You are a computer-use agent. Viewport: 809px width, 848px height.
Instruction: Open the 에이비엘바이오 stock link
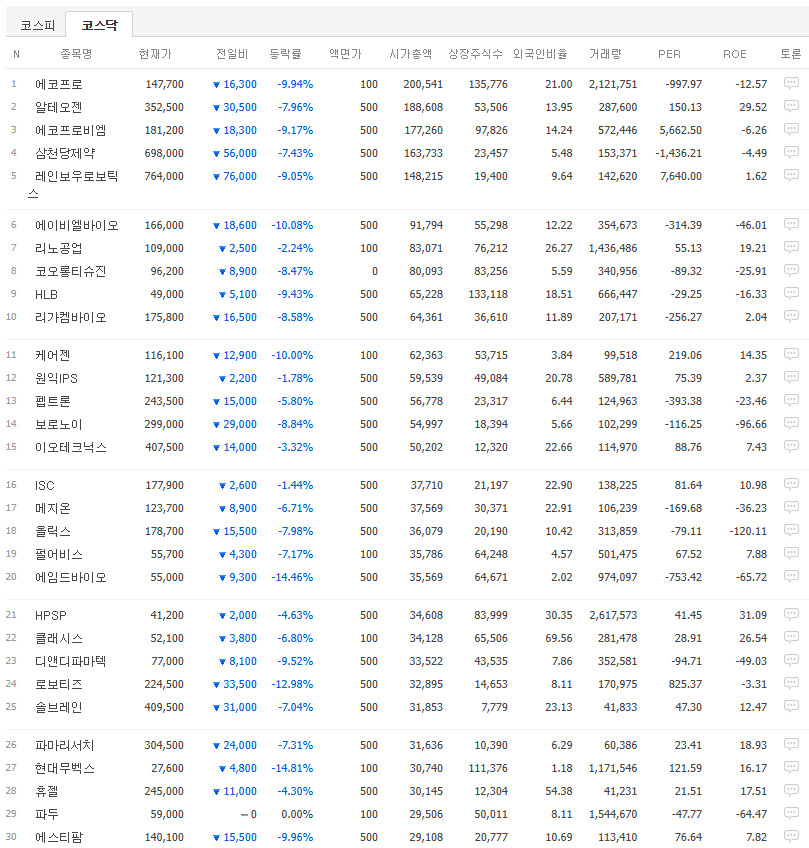[x=76, y=225]
